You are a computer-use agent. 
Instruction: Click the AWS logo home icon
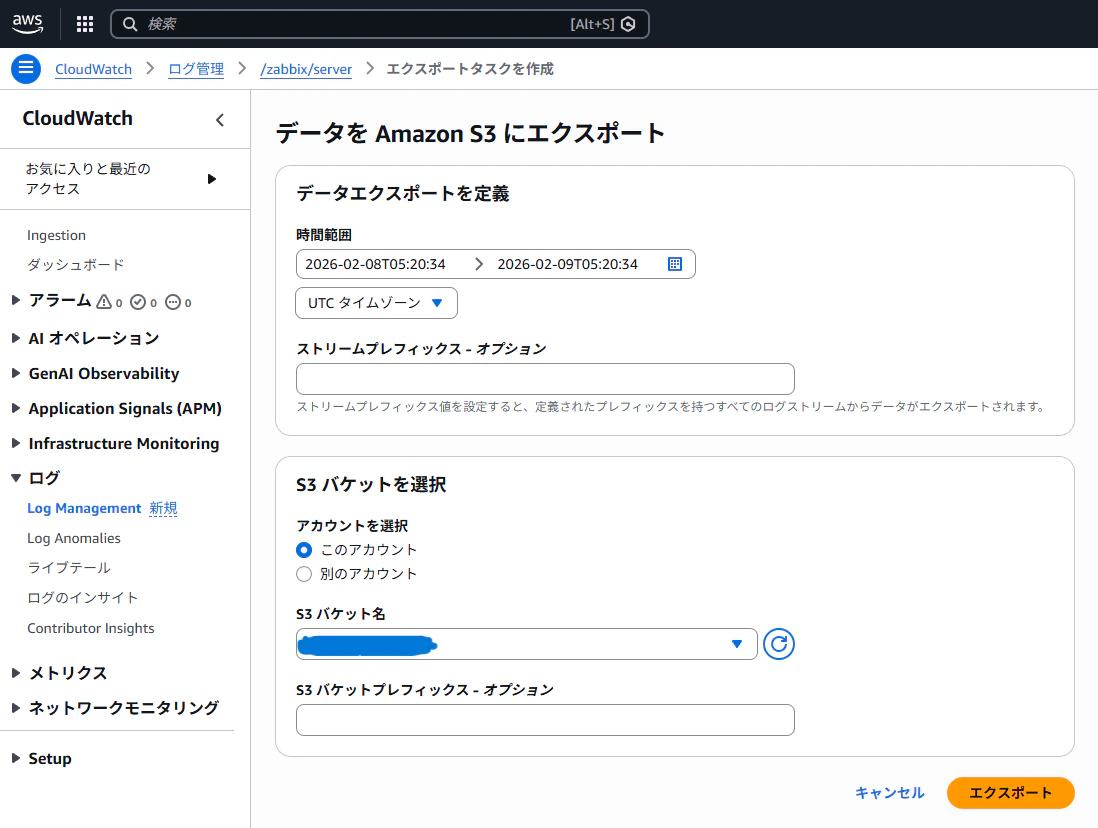point(27,23)
